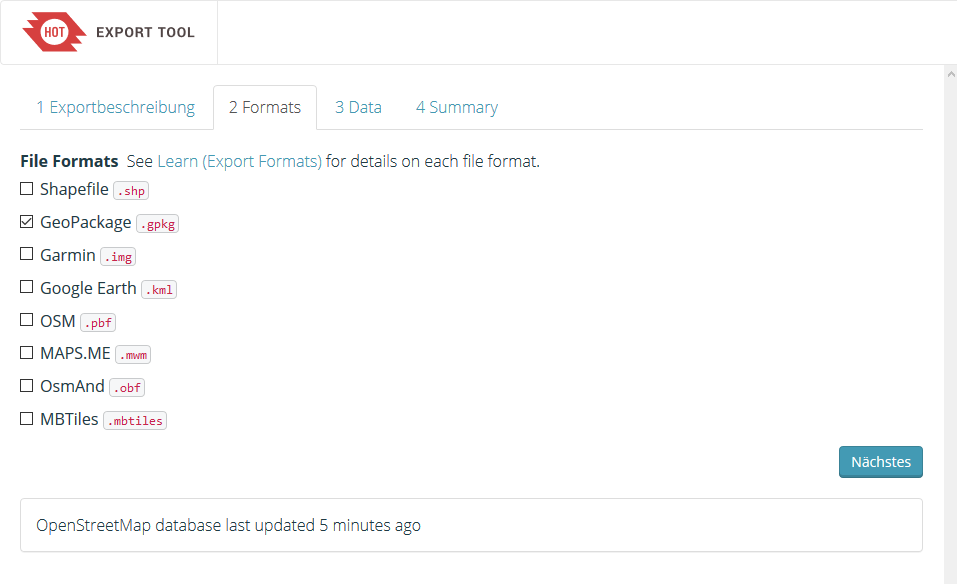957x584 pixels.
Task: Click the EXPORT TOOL header text
Action: coord(145,32)
